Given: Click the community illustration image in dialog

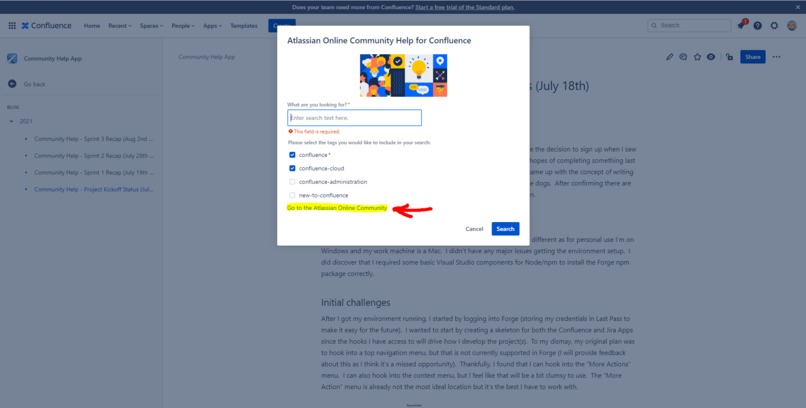Looking at the screenshot, I should tap(404, 76).
